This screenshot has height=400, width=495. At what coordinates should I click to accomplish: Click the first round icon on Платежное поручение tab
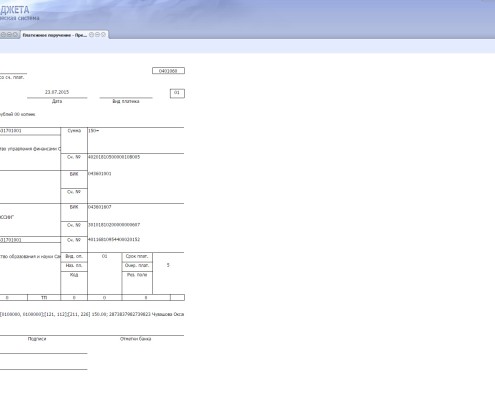[x=91, y=35]
